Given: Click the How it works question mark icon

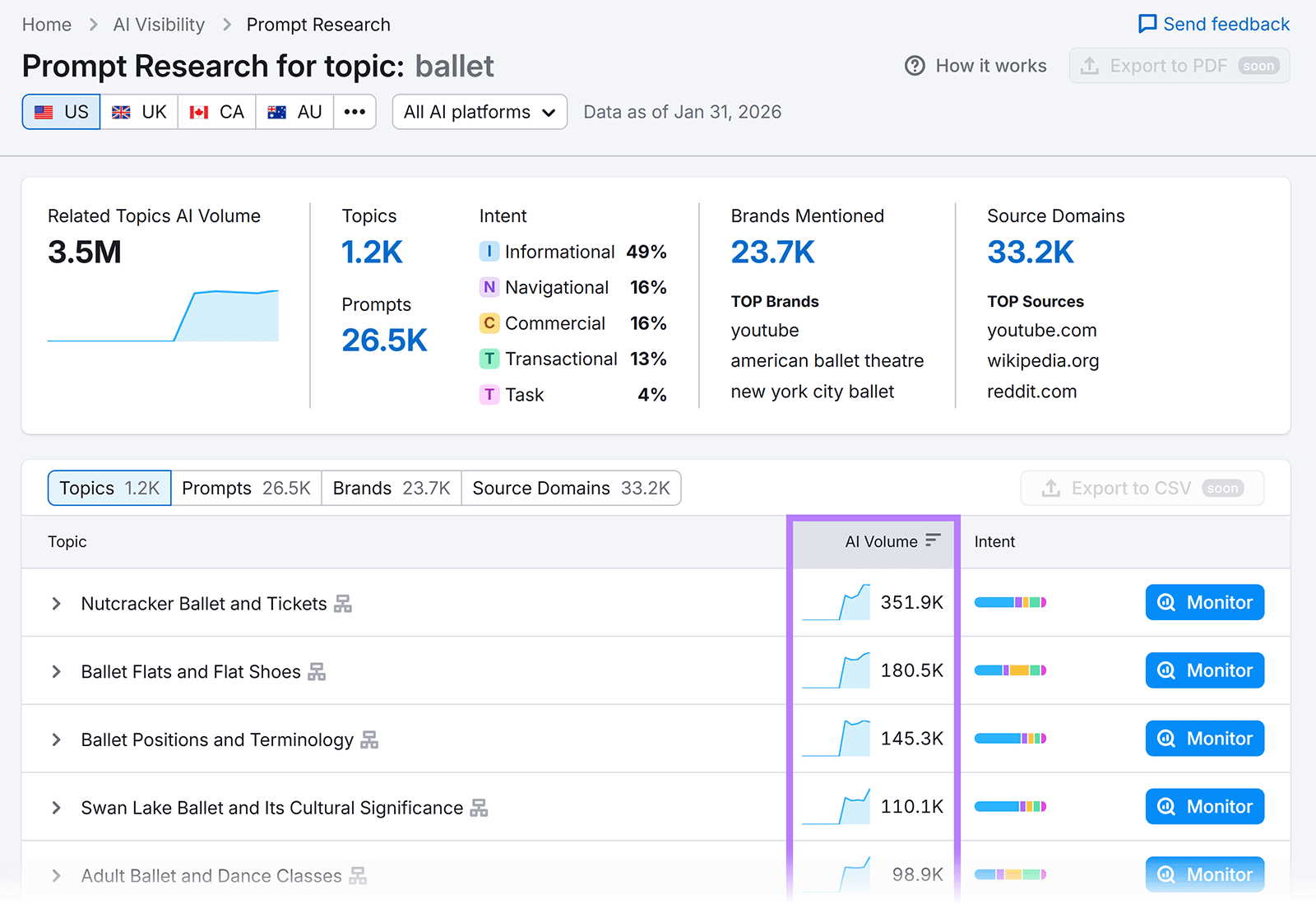Looking at the screenshot, I should [915, 66].
